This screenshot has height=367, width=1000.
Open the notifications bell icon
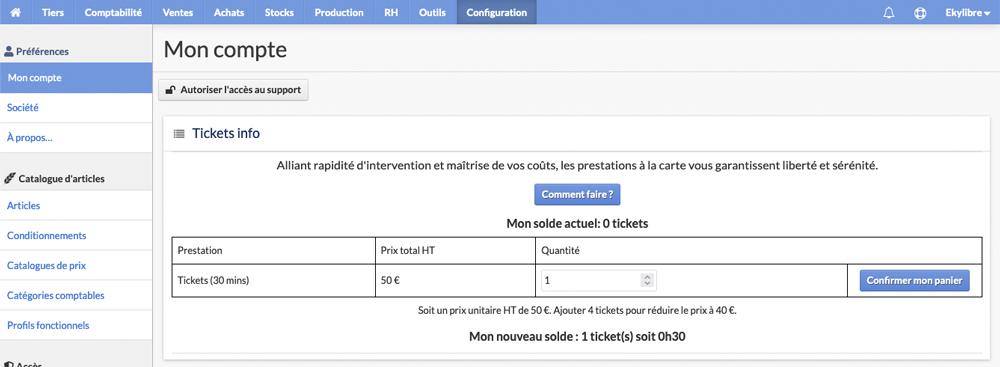tap(888, 13)
